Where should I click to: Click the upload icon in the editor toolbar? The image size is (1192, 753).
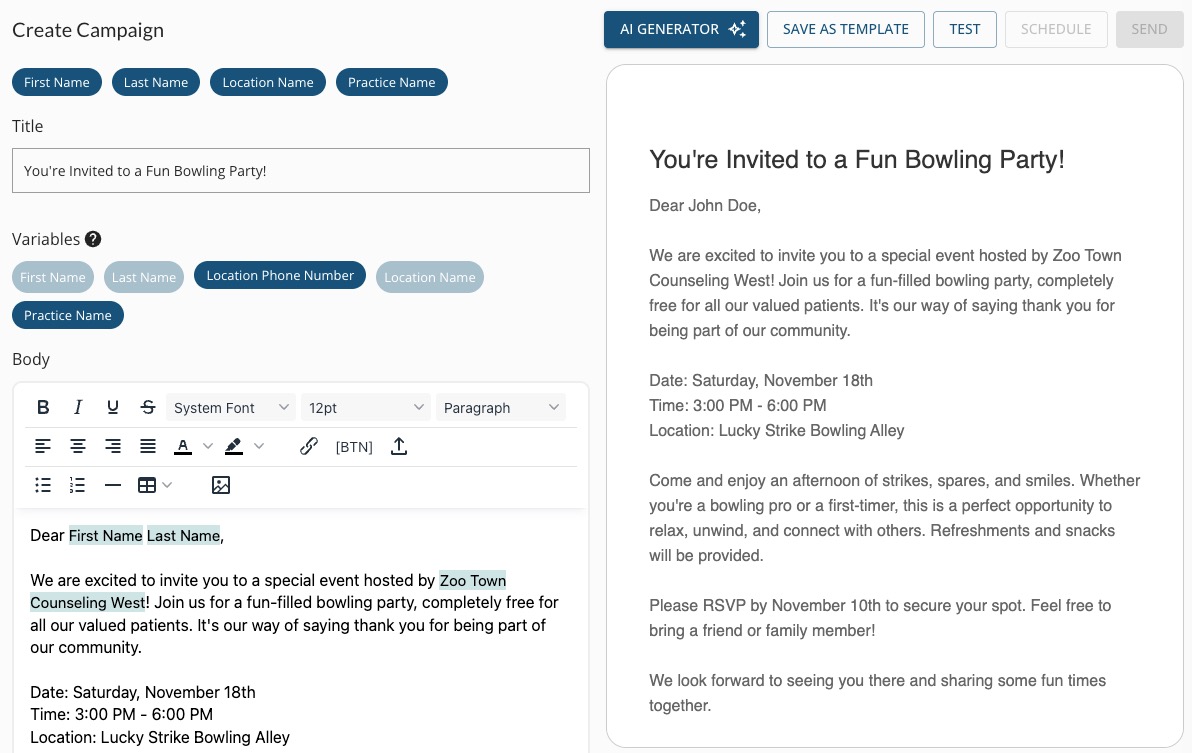(399, 446)
